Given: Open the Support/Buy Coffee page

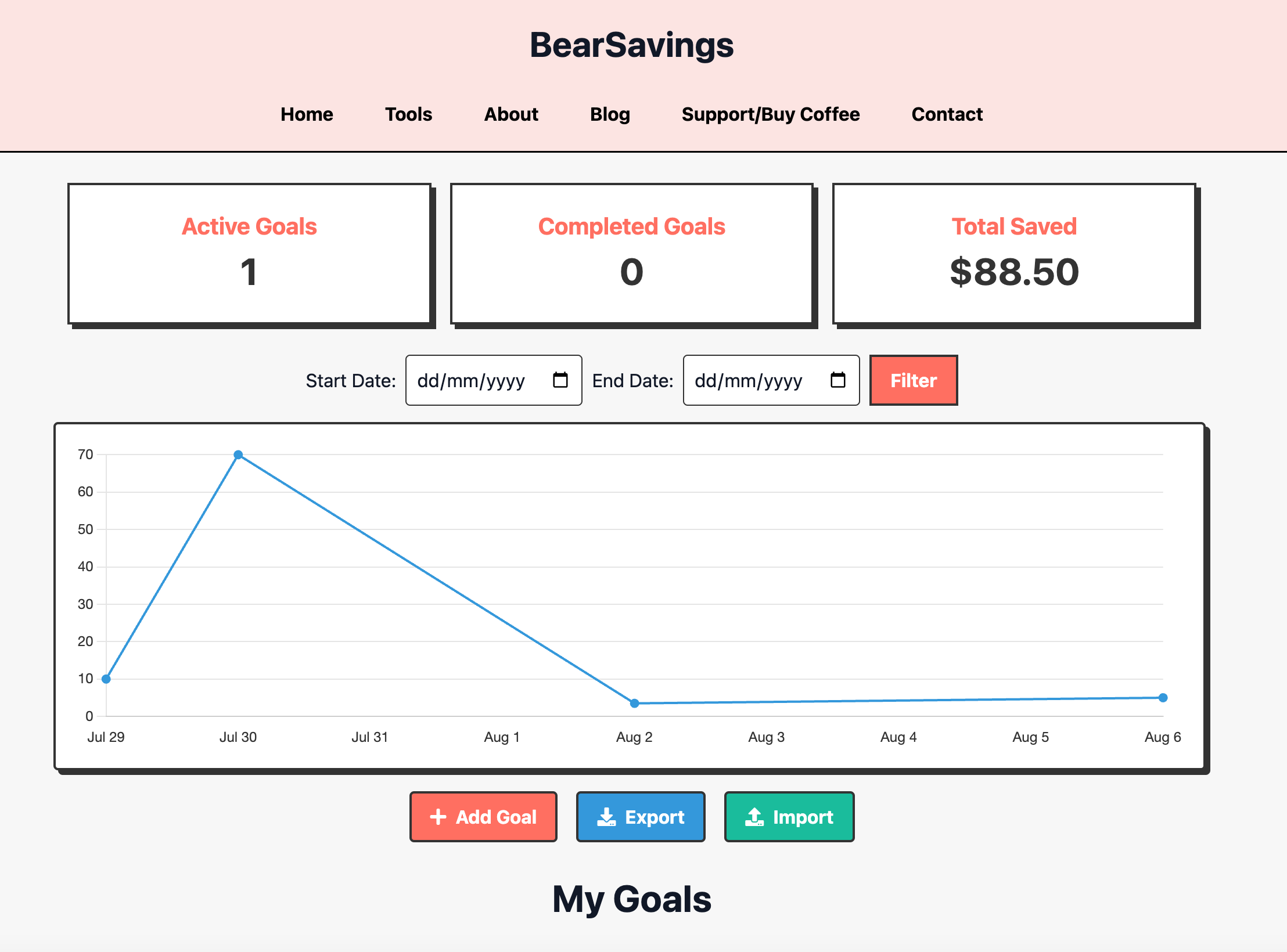Looking at the screenshot, I should pos(771,114).
